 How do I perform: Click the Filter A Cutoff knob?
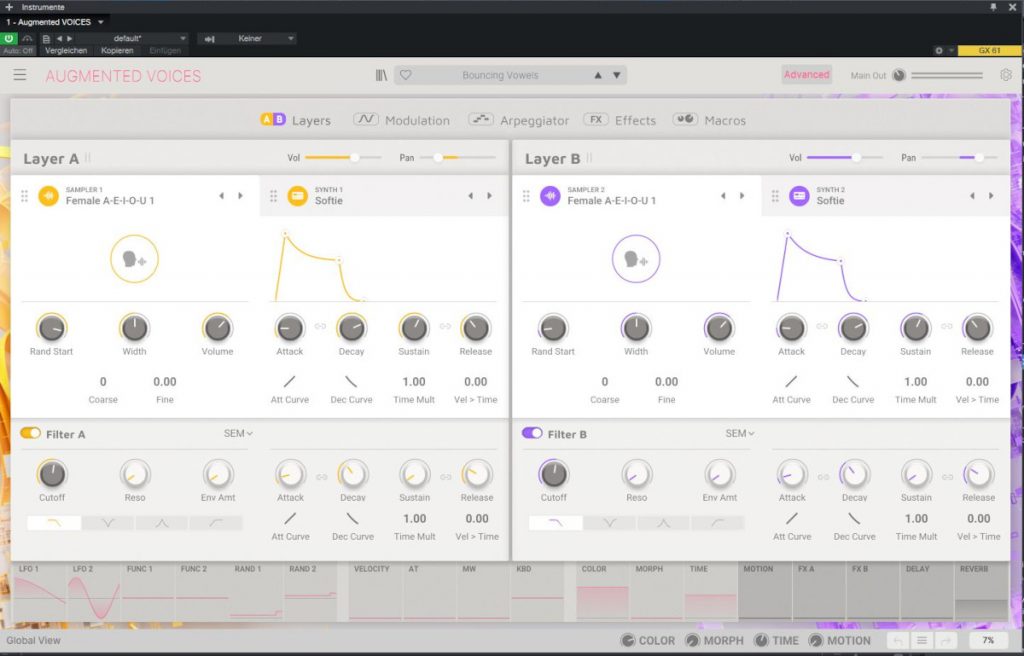[x=52, y=474]
